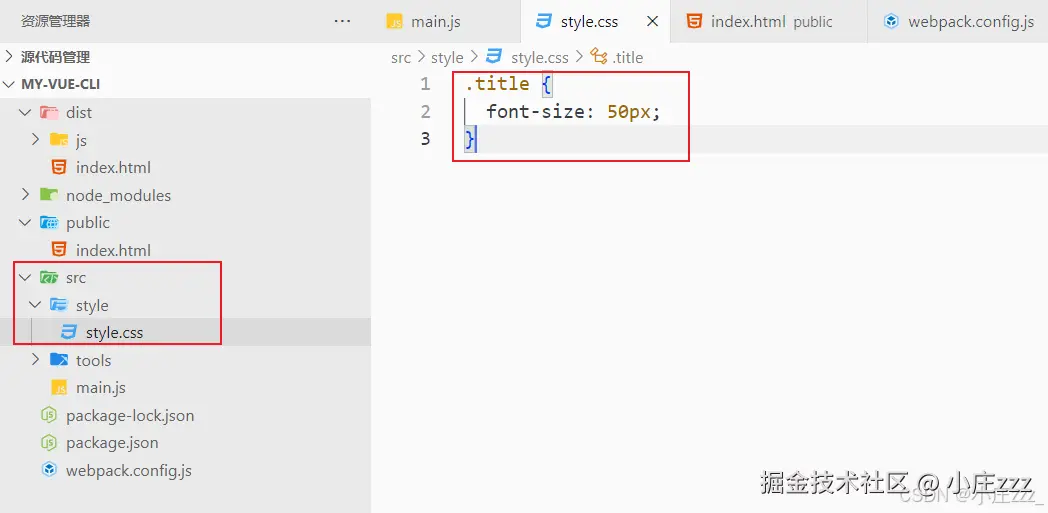Click the dist folder icon
This screenshot has width=1048, height=513.
49,112
